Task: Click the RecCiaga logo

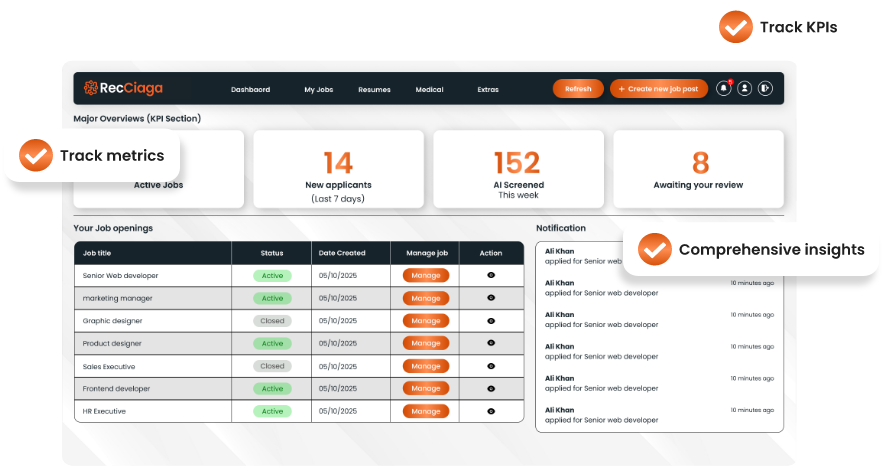Action: pos(123,88)
